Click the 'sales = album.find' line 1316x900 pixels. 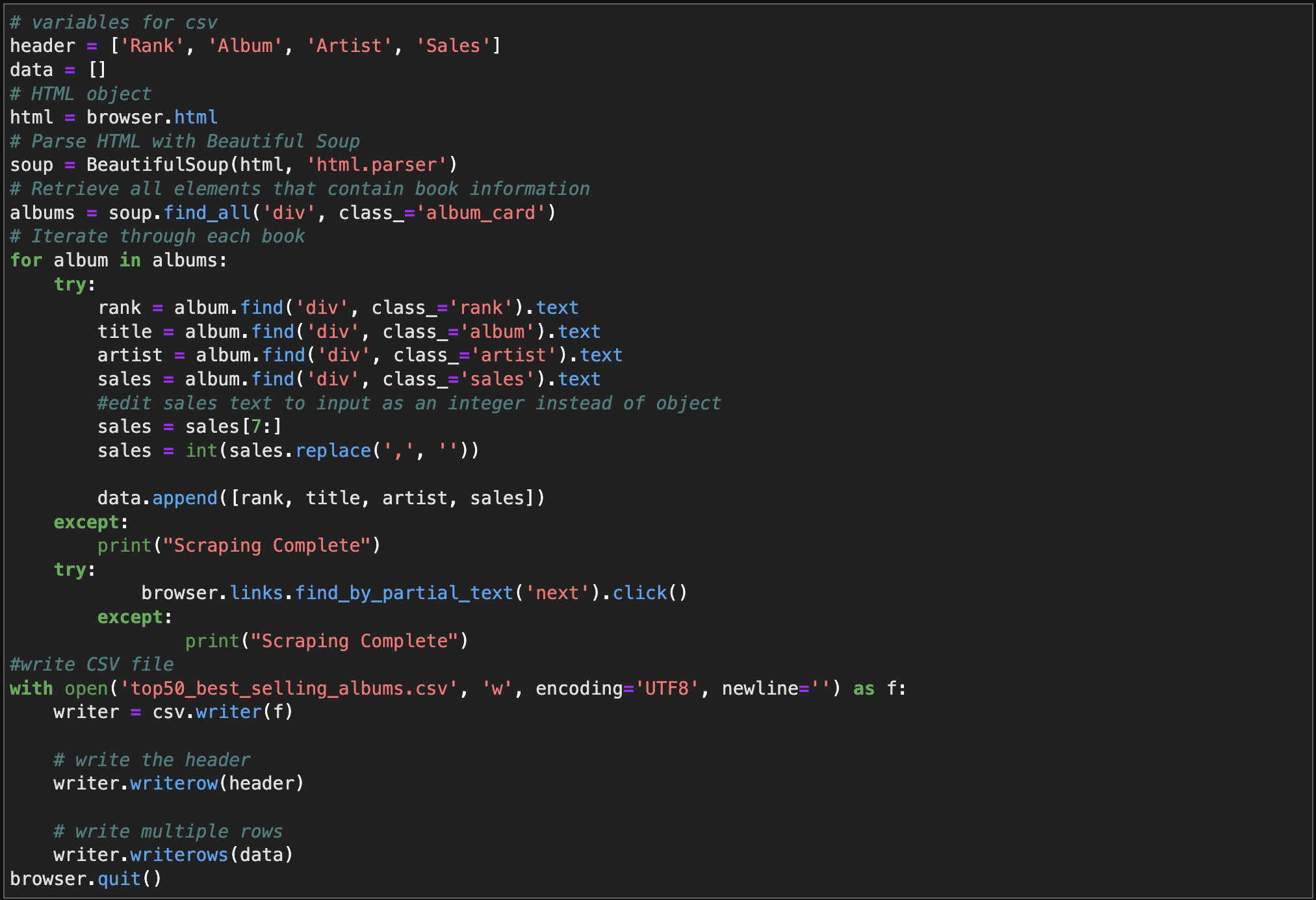349,379
